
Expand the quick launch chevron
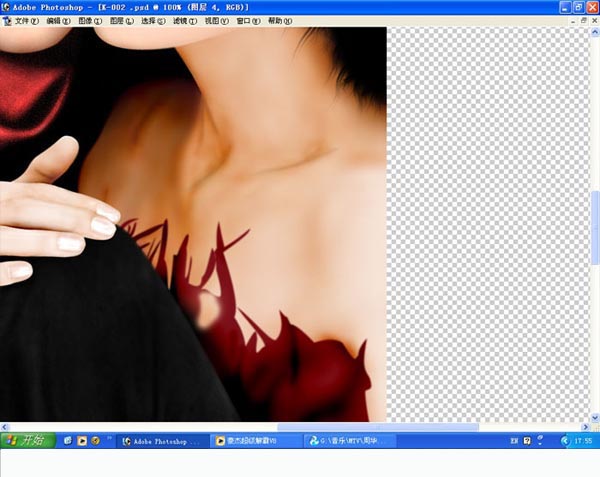coord(109,438)
